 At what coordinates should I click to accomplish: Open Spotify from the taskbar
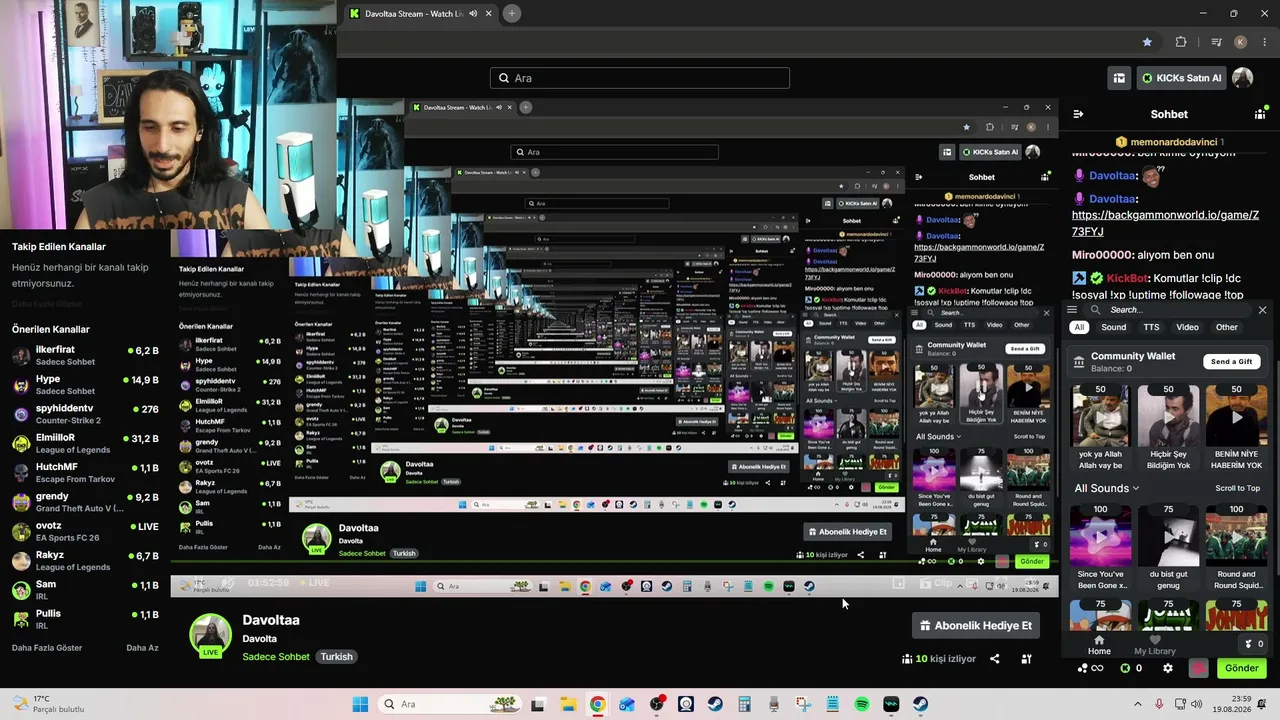(862, 704)
